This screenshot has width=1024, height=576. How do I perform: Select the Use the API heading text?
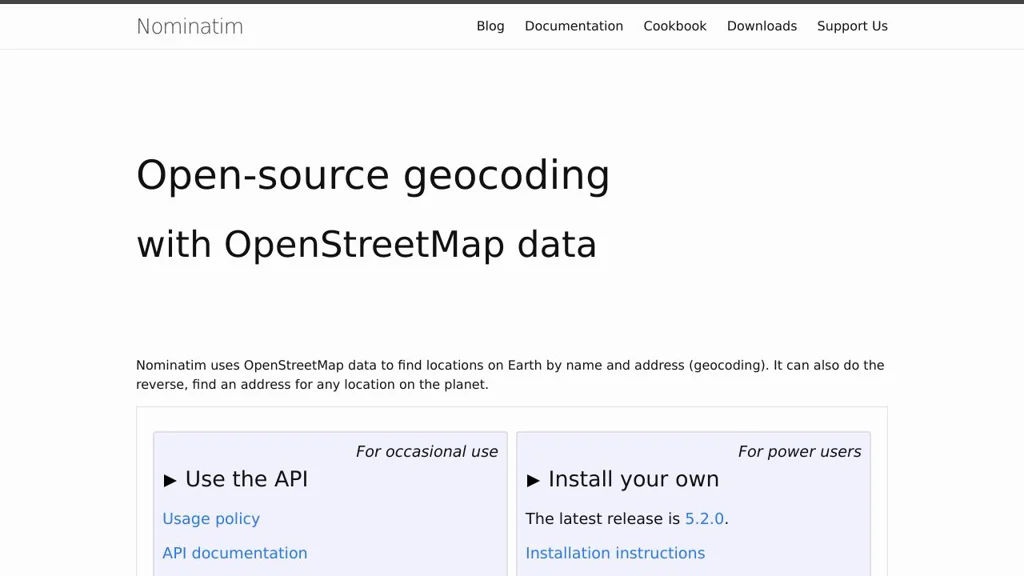click(x=246, y=479)
